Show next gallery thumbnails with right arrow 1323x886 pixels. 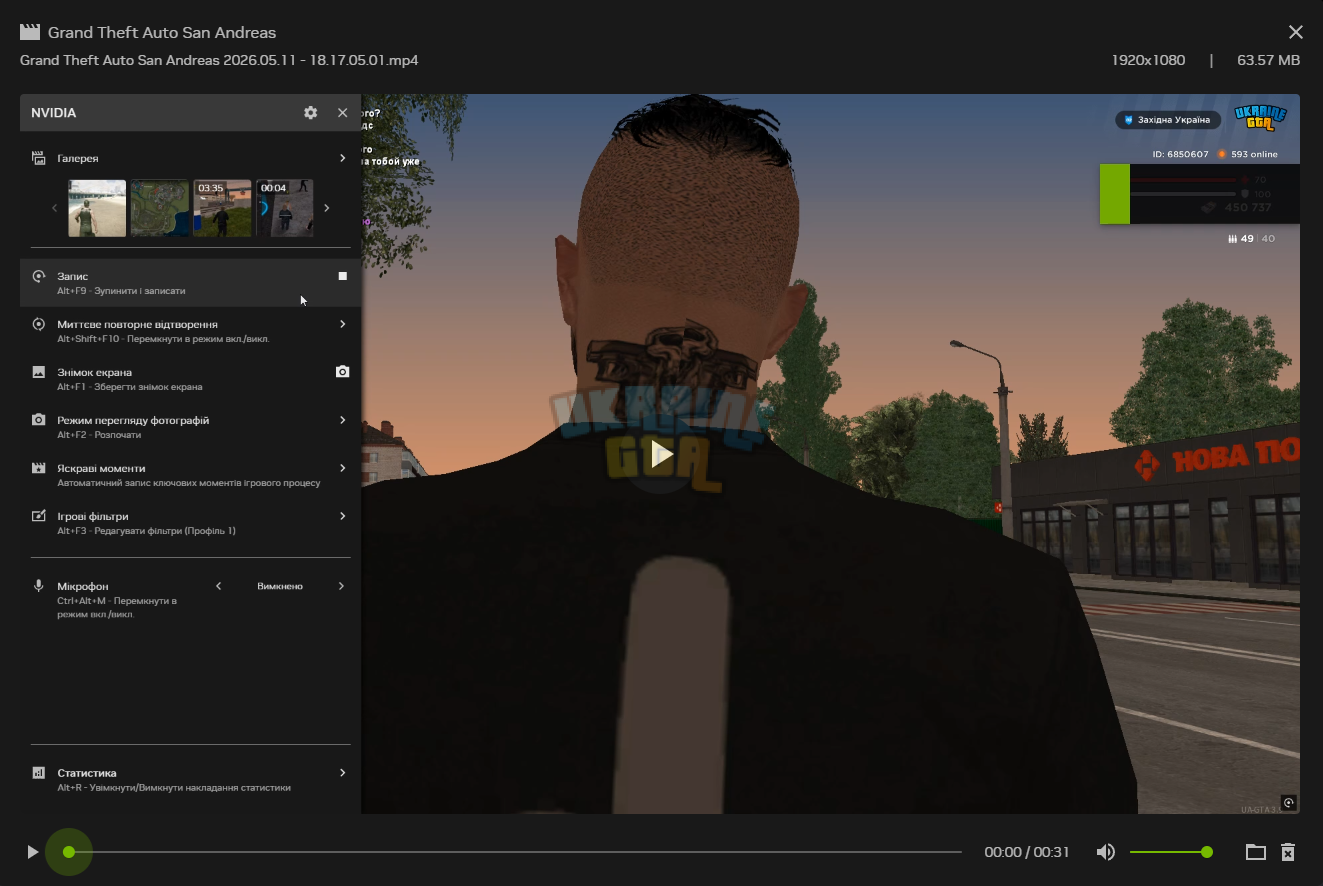click(326, 208)
